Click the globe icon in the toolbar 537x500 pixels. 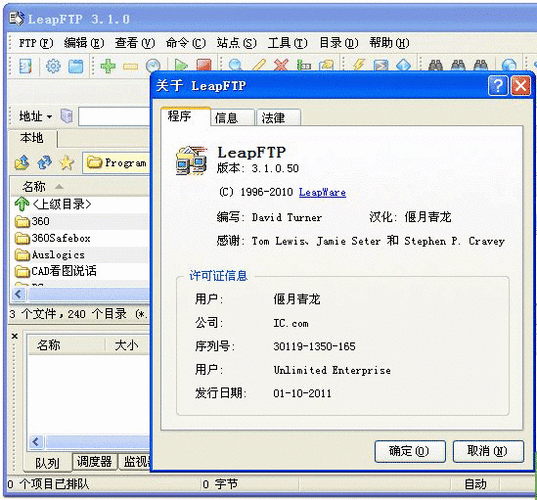[x=509, y=64]
